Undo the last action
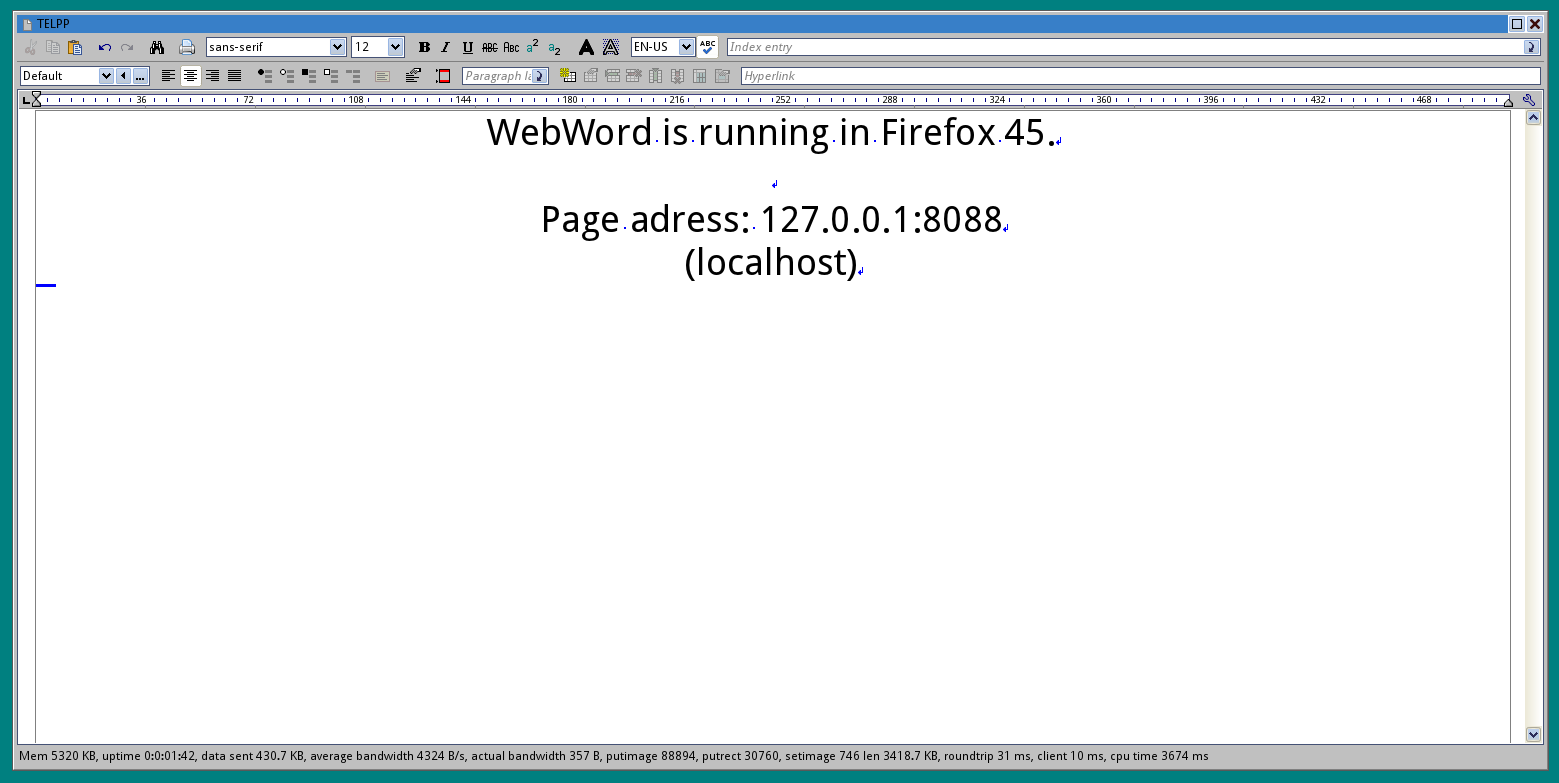1559x783 pixels. coord(105,47)
